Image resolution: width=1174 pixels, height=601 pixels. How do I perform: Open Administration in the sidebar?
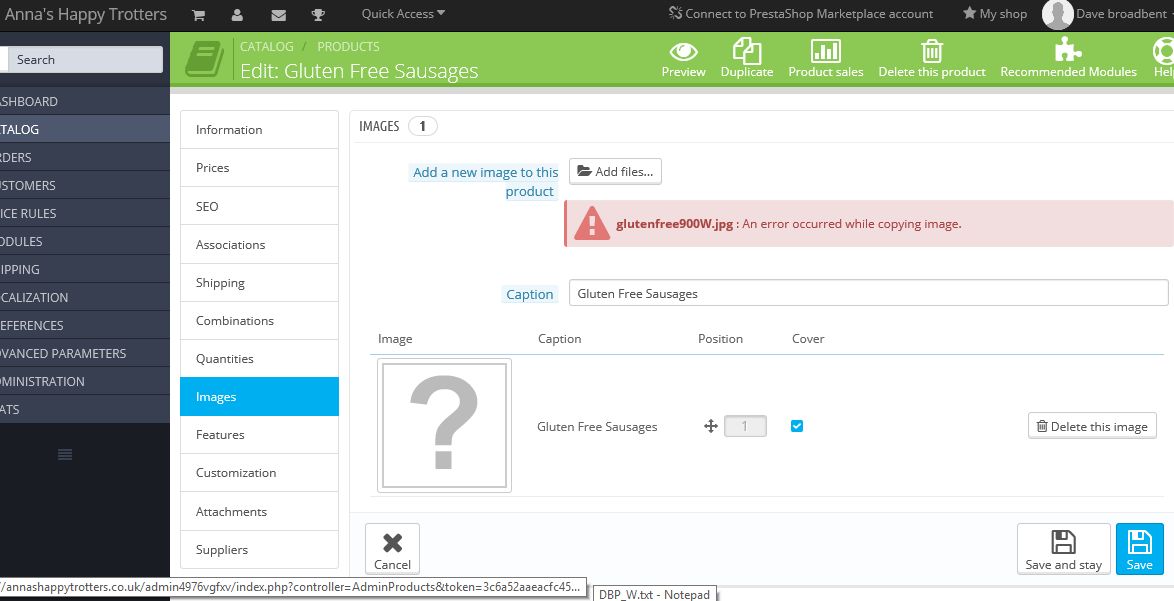tap(85, 381)
